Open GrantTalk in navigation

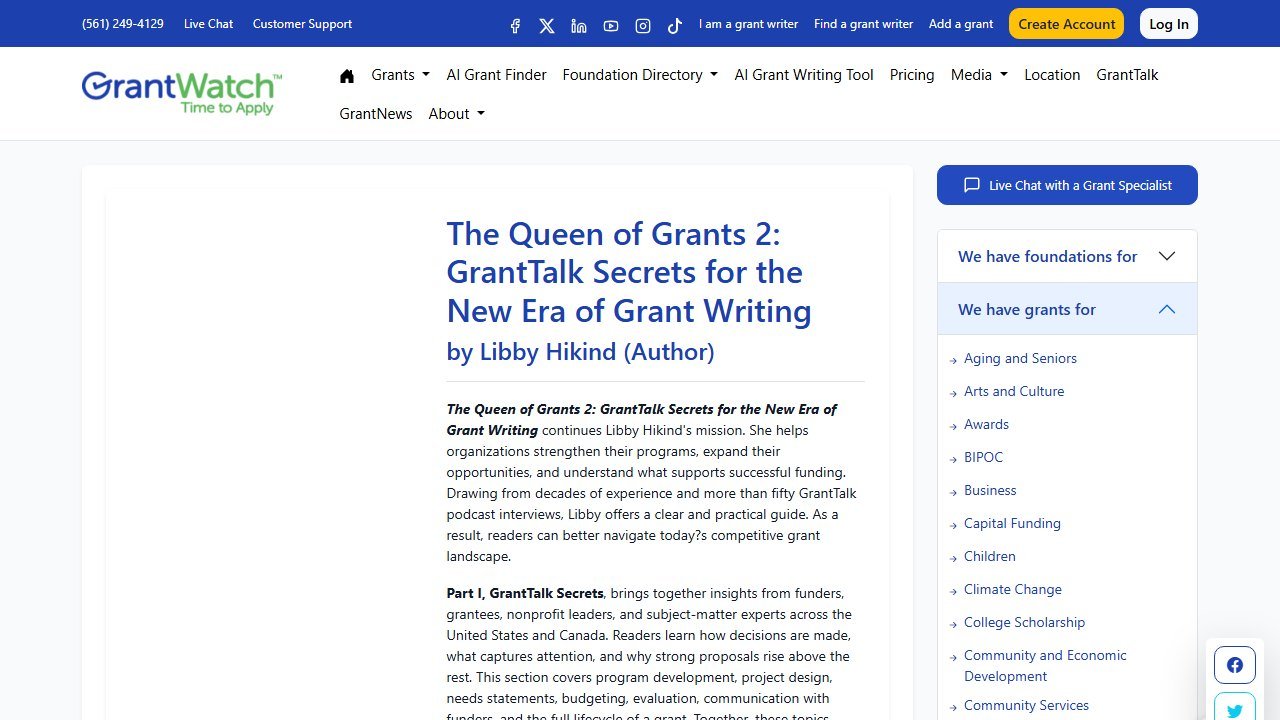[1127, 75]
